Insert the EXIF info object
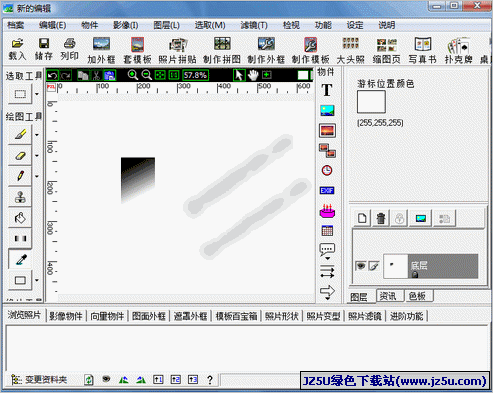 click(x=327, y=190)
